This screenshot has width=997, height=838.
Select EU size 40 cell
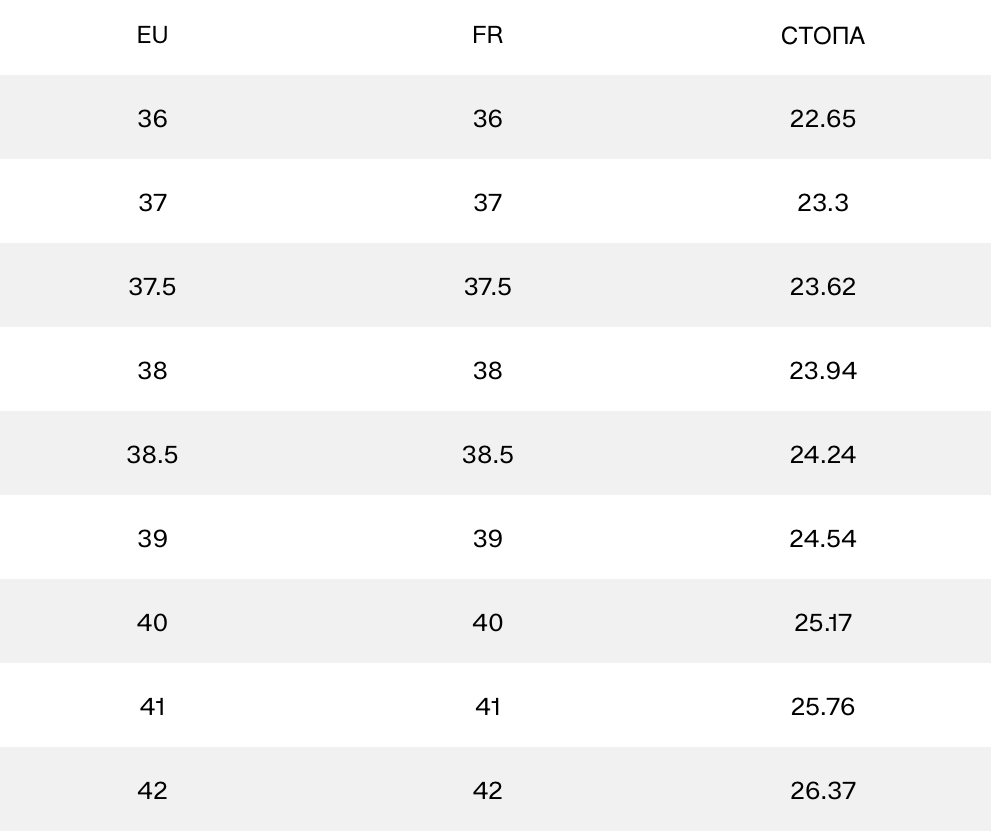pyautogui.click(x=152, y=623)
